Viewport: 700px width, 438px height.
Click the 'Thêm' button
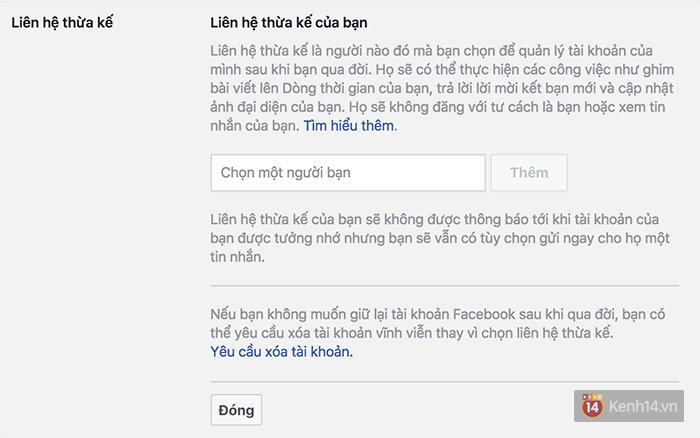[529, 173]
